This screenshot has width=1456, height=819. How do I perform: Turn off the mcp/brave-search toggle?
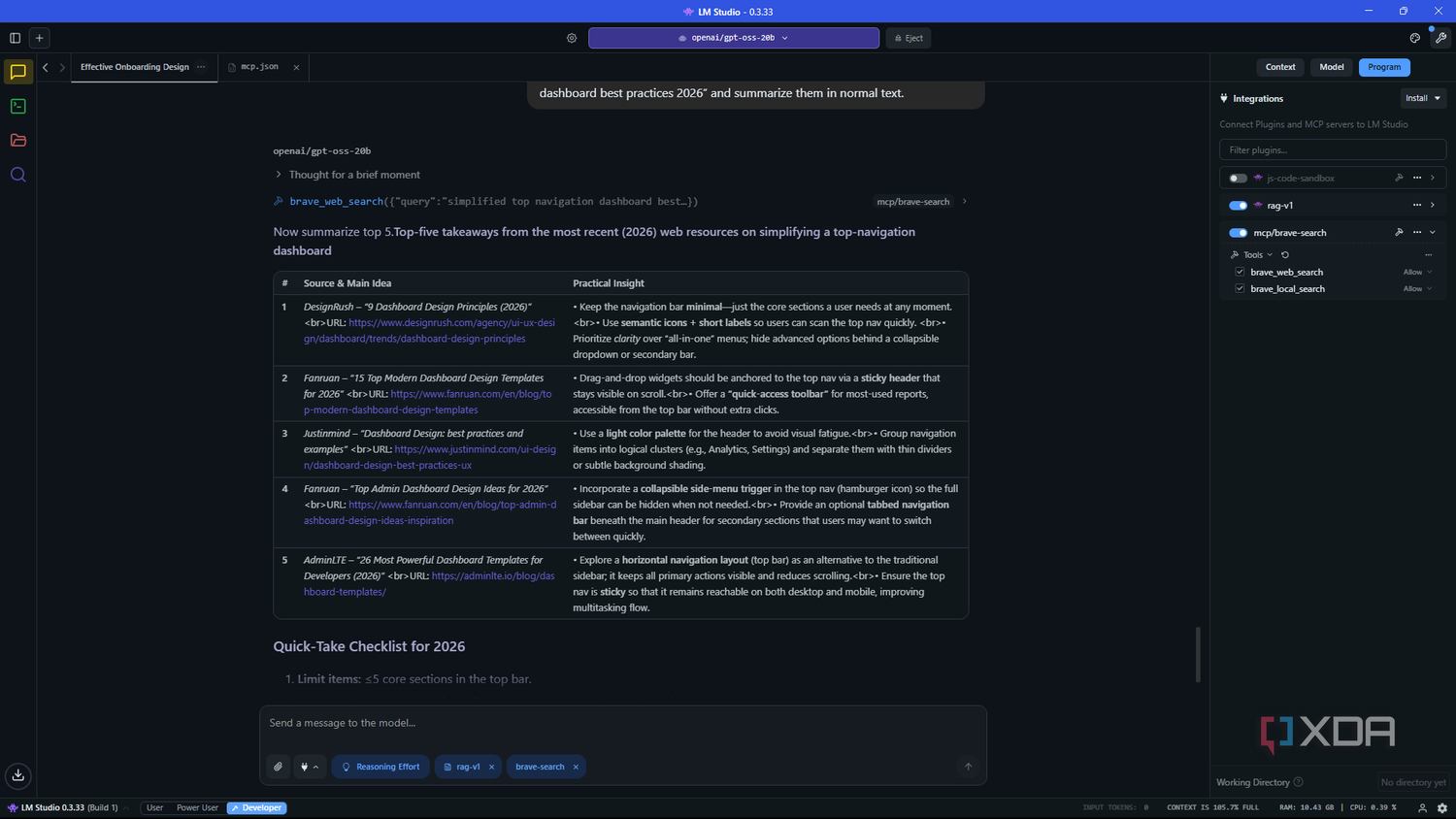[x=1238, y=233]
